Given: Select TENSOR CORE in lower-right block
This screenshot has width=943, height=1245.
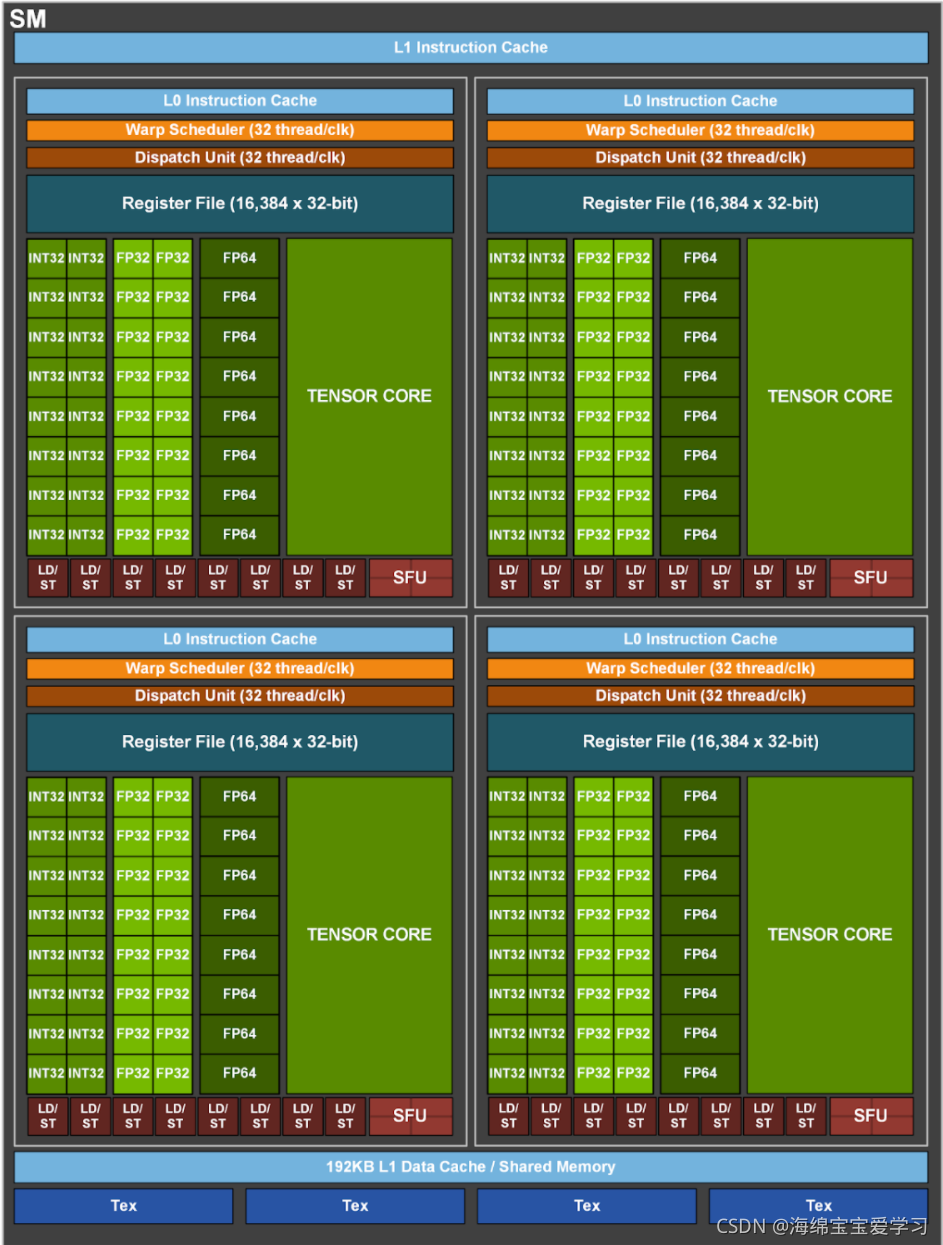Looking at the screenshot, I should point(830,935).
